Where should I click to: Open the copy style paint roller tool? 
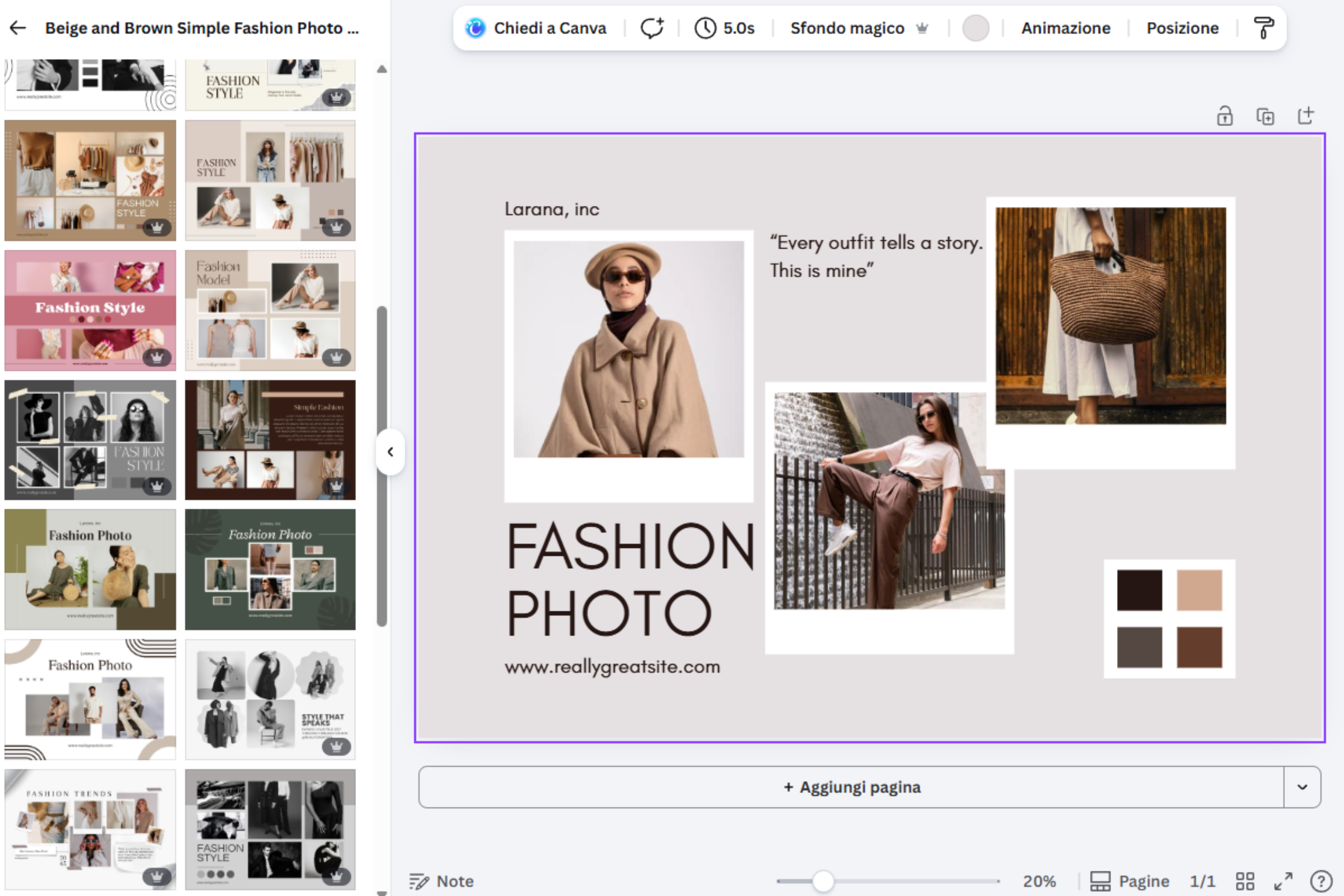(x=1263, y=27)
